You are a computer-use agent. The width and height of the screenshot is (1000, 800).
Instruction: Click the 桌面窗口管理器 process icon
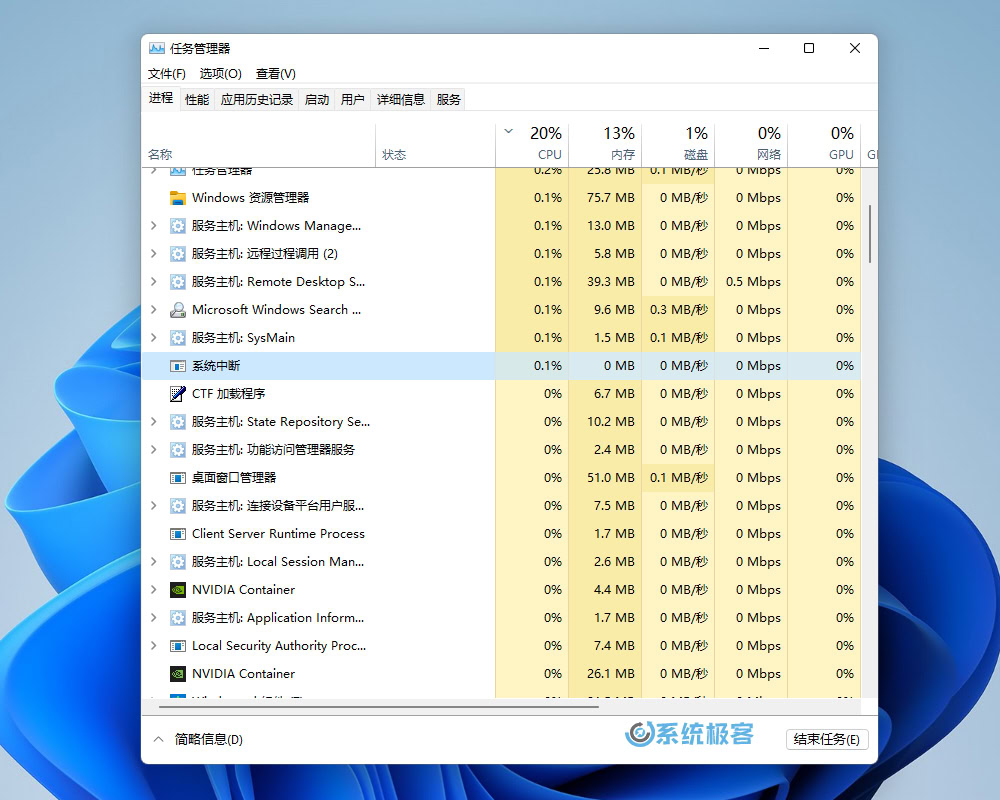pyautogui.click(x=178, y=478)
